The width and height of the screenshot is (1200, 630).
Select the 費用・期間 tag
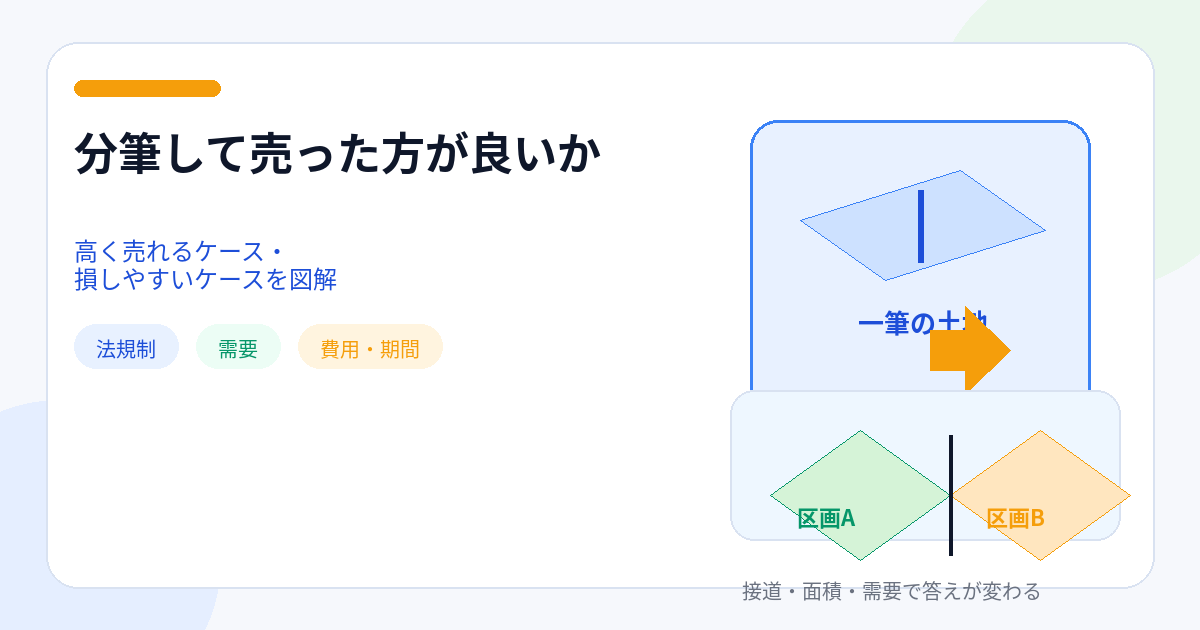[x=370, y=348]
